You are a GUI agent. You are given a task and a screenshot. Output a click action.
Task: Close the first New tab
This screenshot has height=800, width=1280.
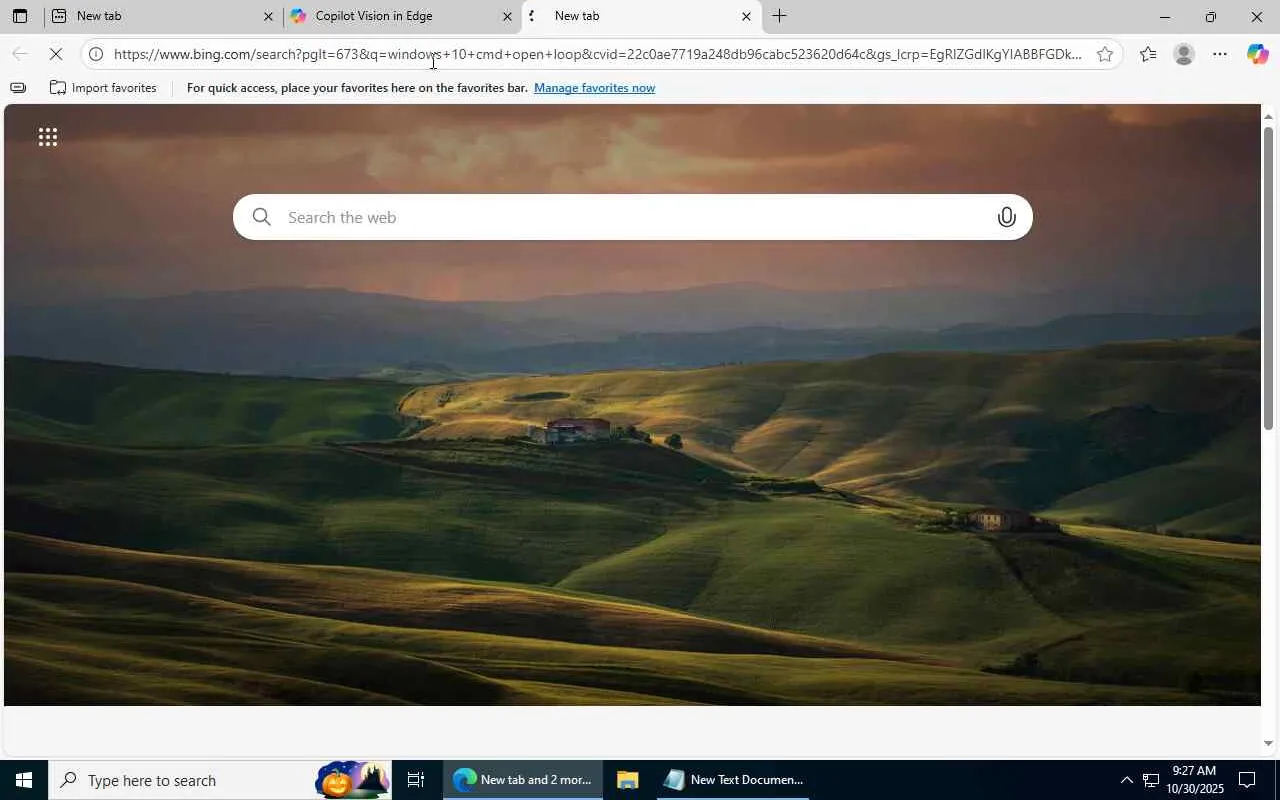point(268,16)
